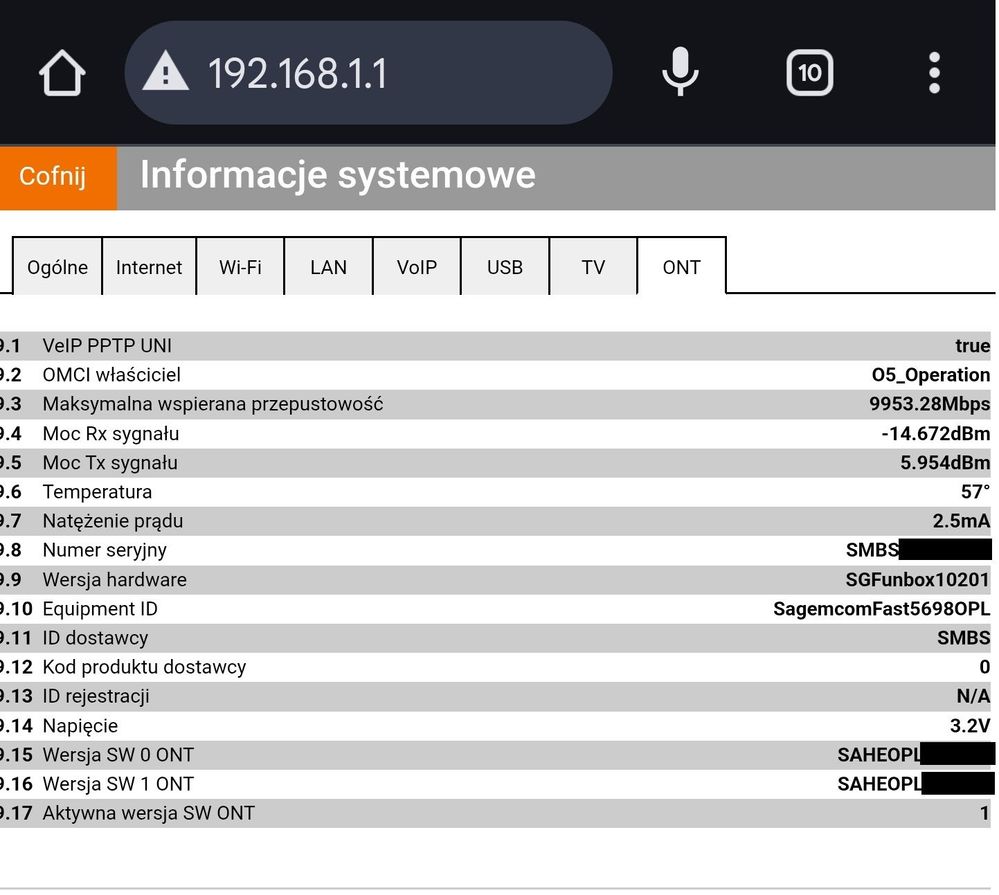Keep the ONT tab selected

[681, 266]
